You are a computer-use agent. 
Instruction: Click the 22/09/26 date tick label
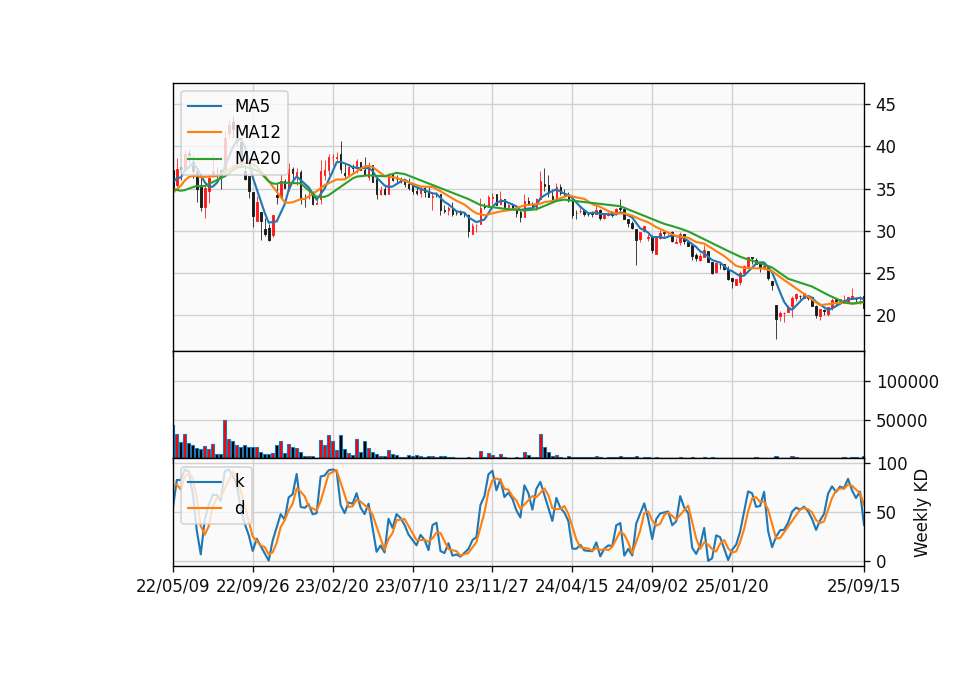click(253, 586)
